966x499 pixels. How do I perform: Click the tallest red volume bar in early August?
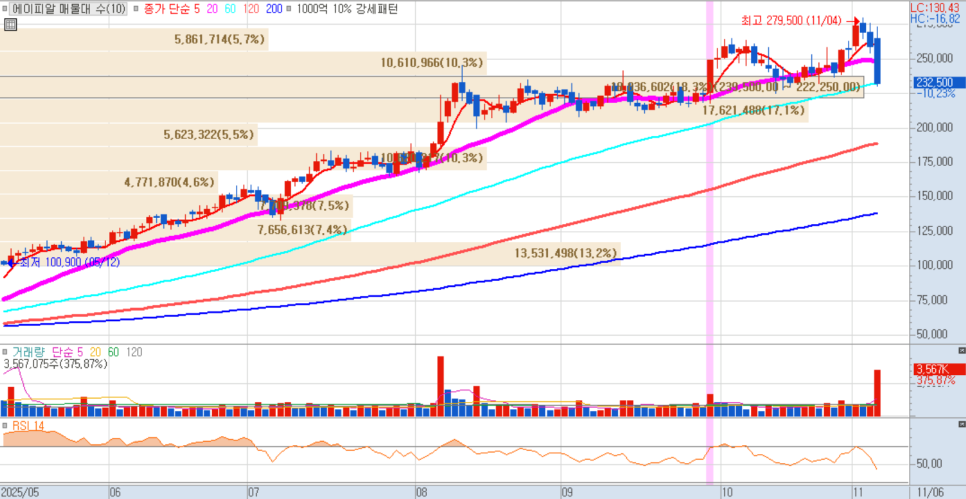440,386
